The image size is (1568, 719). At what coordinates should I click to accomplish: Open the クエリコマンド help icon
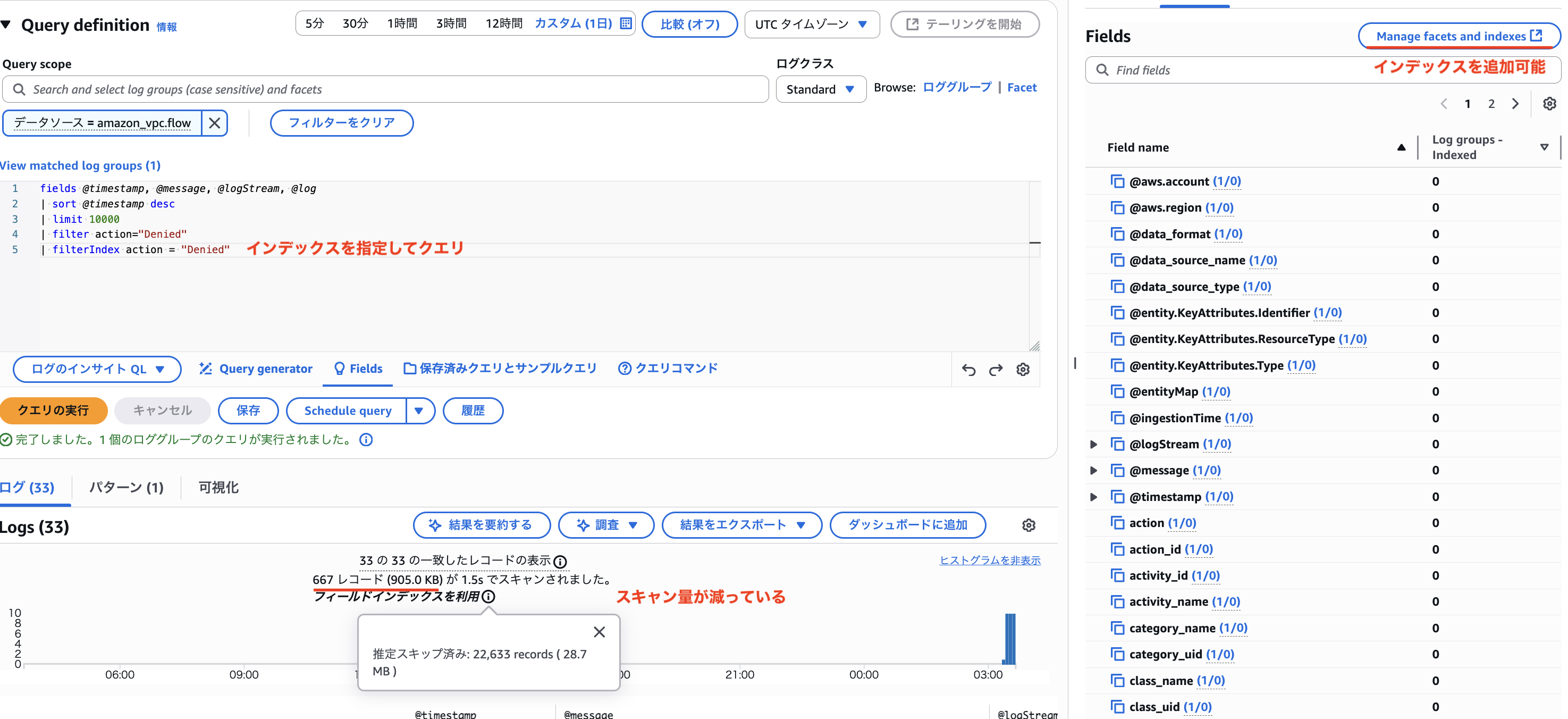click(624, 367)
